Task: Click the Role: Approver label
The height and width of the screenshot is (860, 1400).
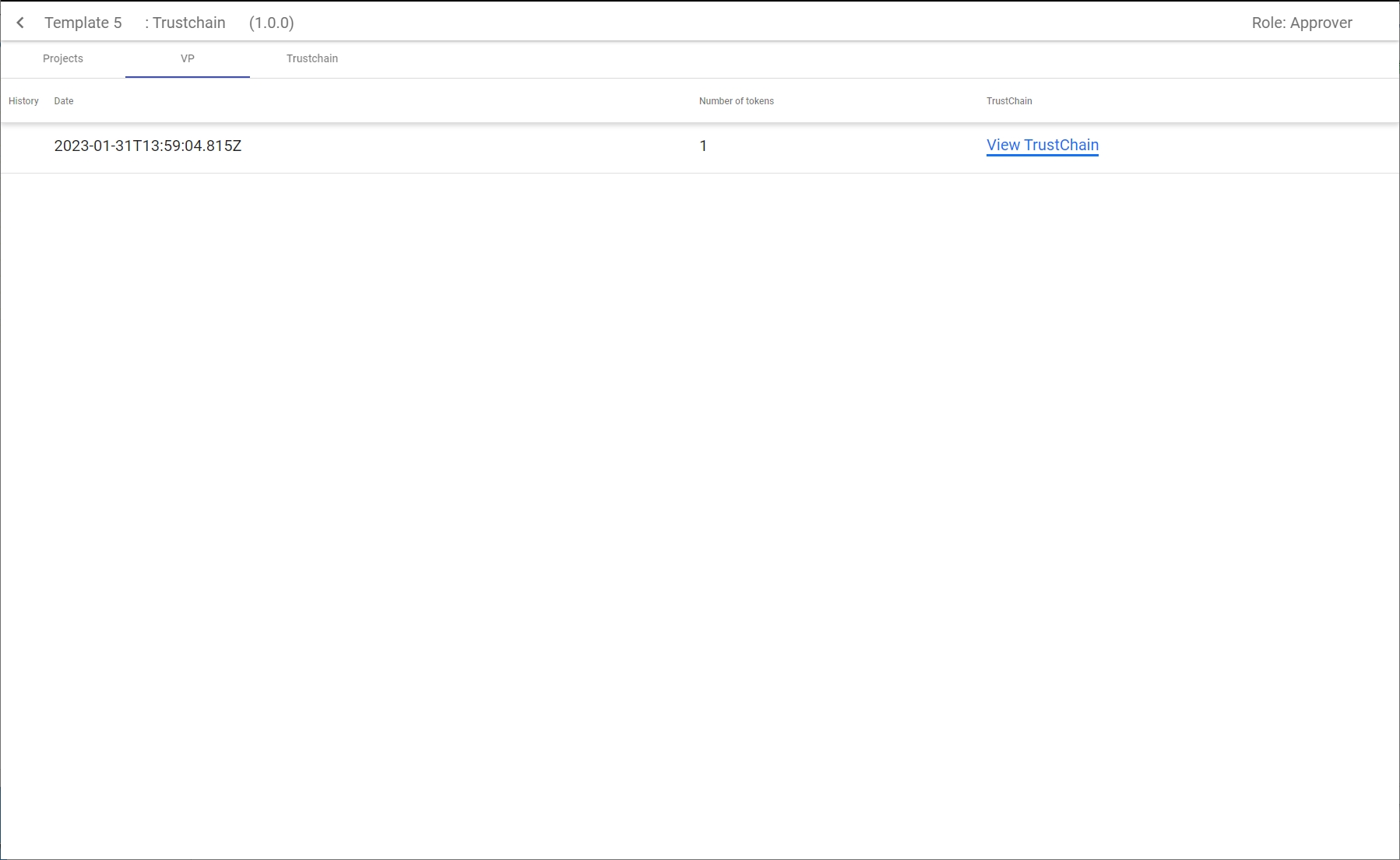Action: (1301, 23)
